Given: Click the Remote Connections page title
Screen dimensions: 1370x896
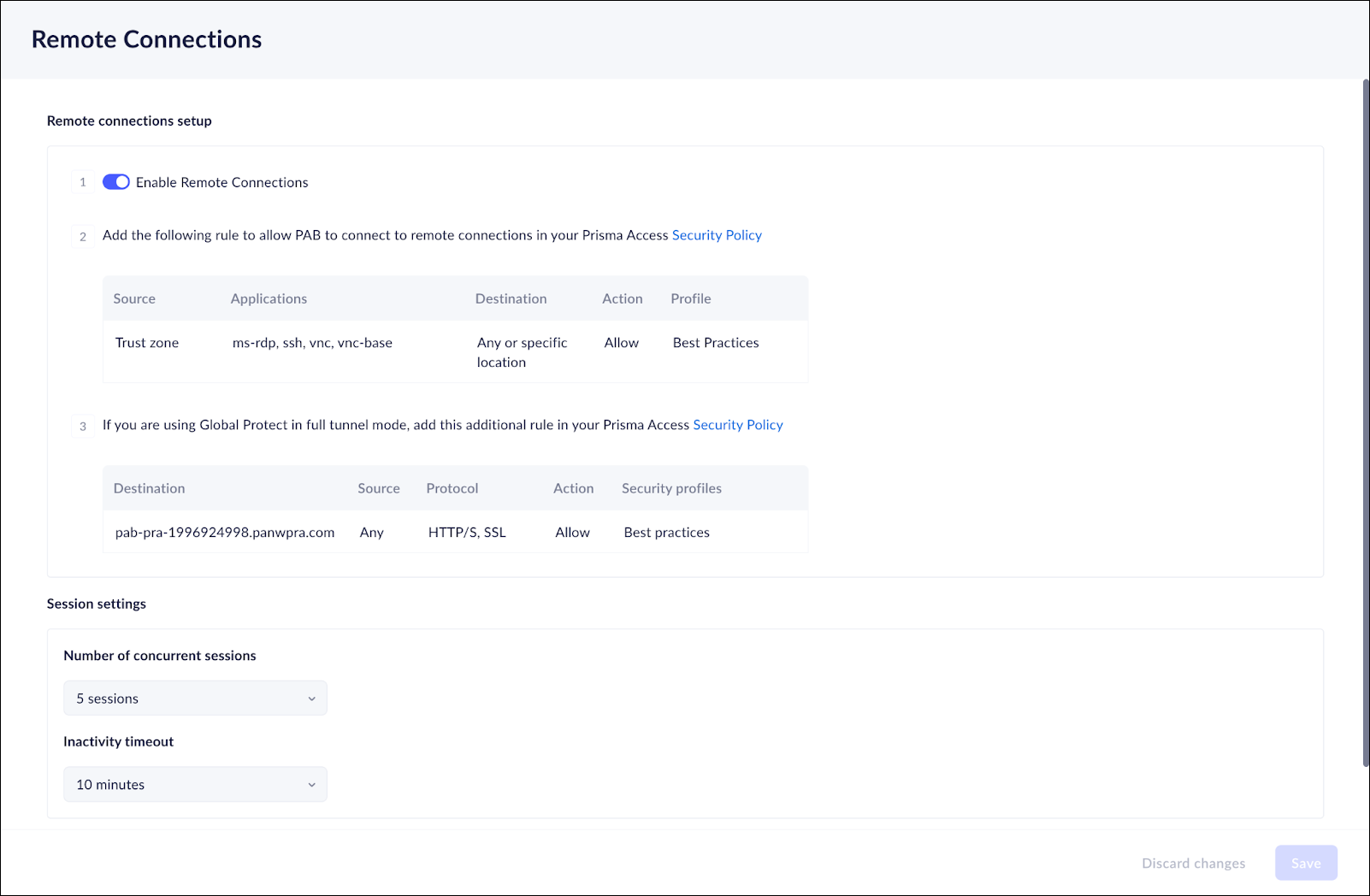Looking at the screenshot, I should point(147,39).
